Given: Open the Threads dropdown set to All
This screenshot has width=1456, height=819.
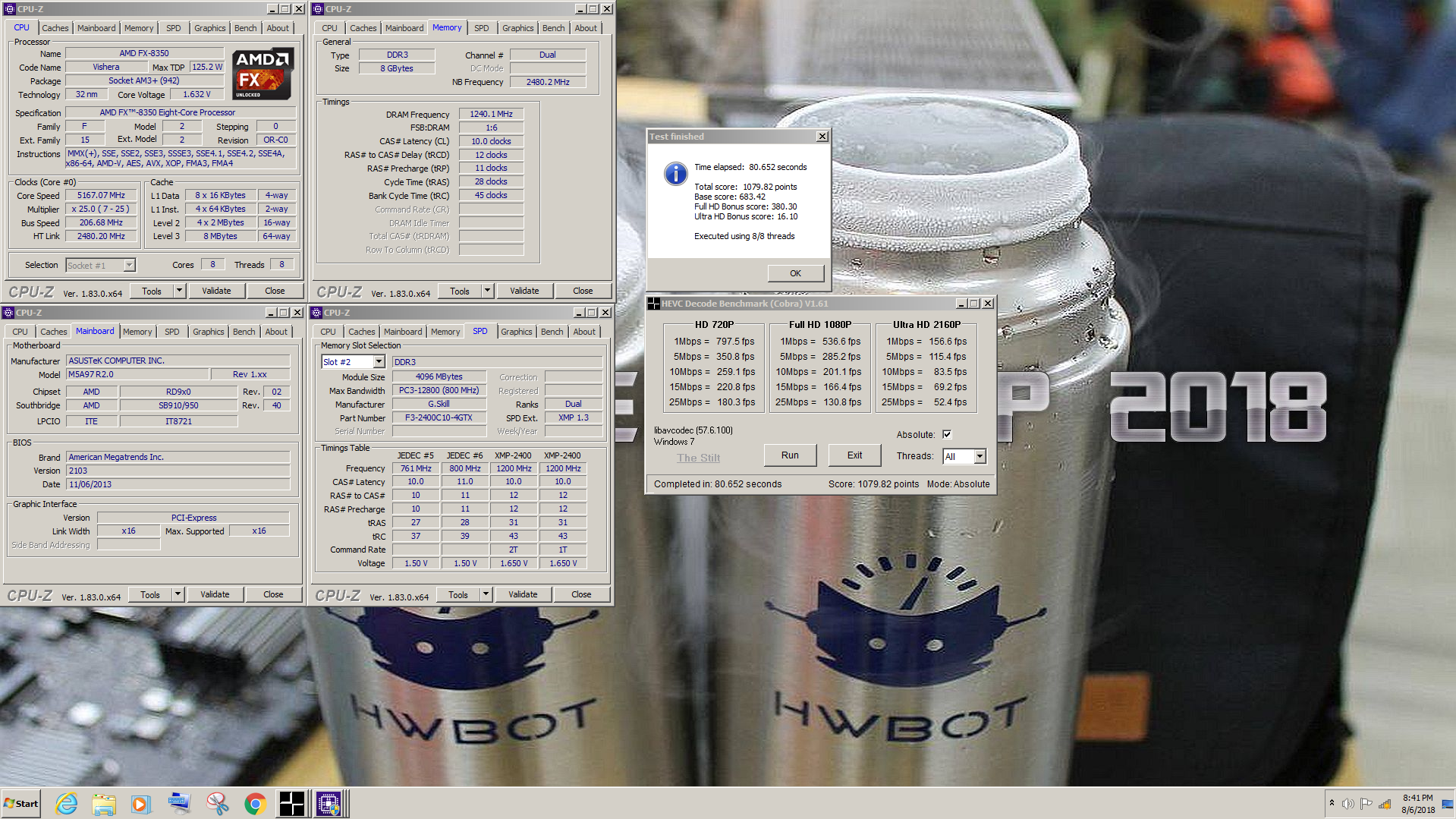Looking at the screenshot, I should click(980, 456).
